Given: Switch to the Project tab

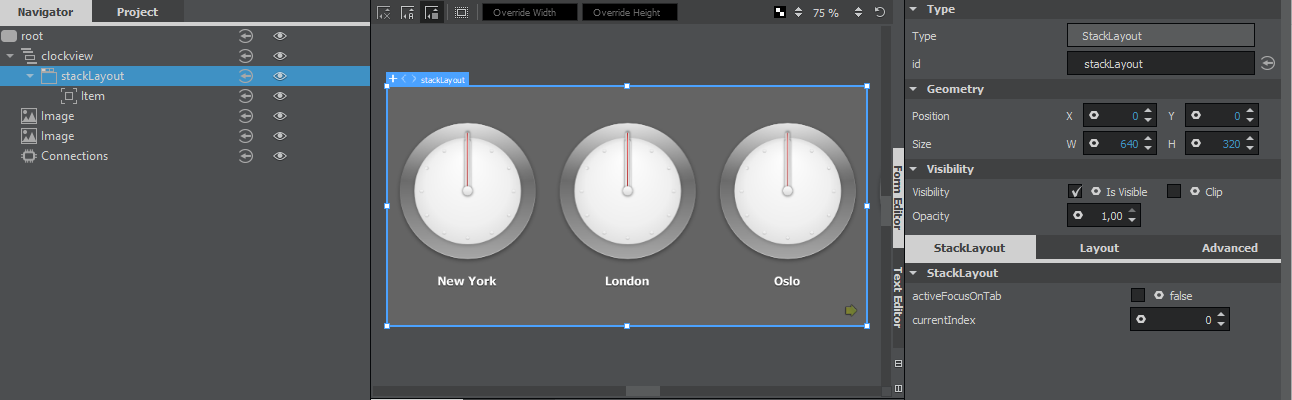Looking at the screenshot, I should pyautogui.click(x=137, y=12).
